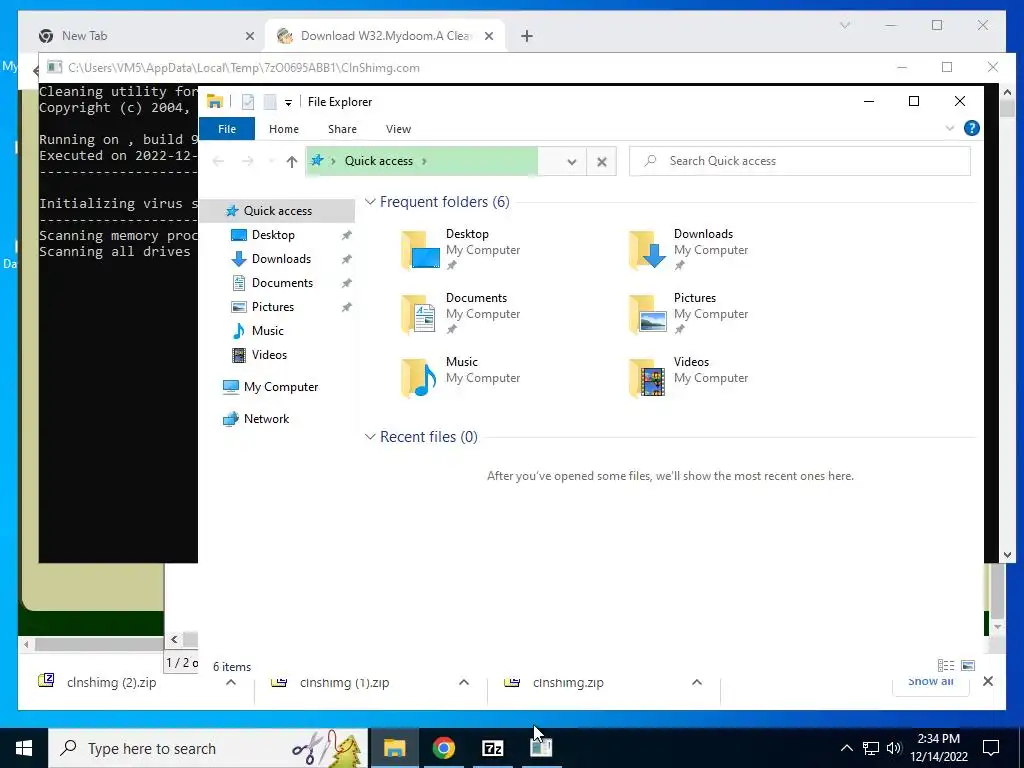Click the taskbar search box
The image size is (1024, 768).
click(208, 748)
